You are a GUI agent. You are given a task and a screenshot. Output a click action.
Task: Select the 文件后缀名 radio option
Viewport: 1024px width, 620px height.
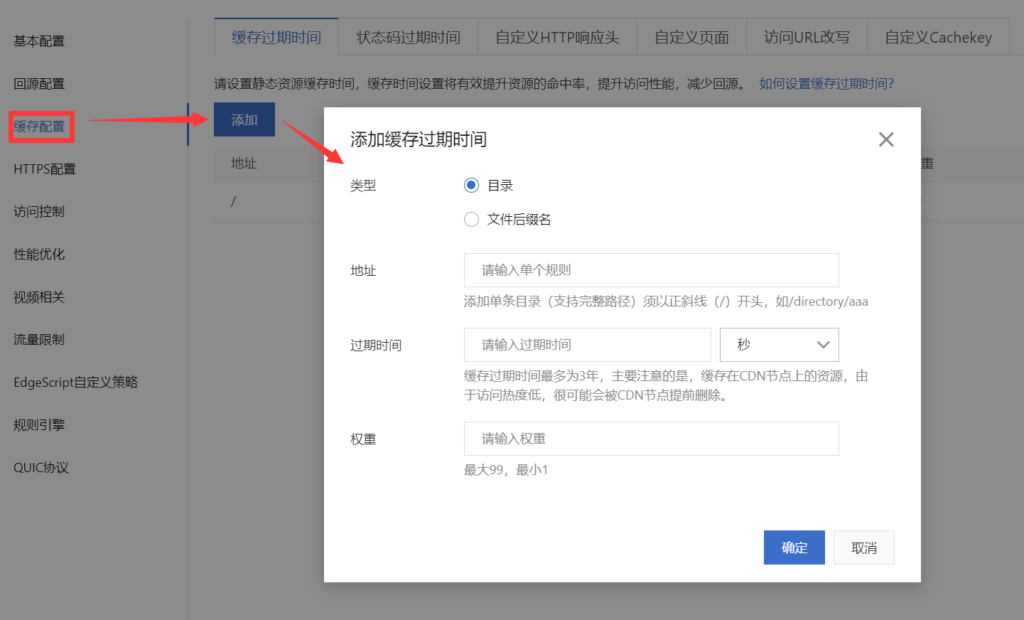click(472, 220)
